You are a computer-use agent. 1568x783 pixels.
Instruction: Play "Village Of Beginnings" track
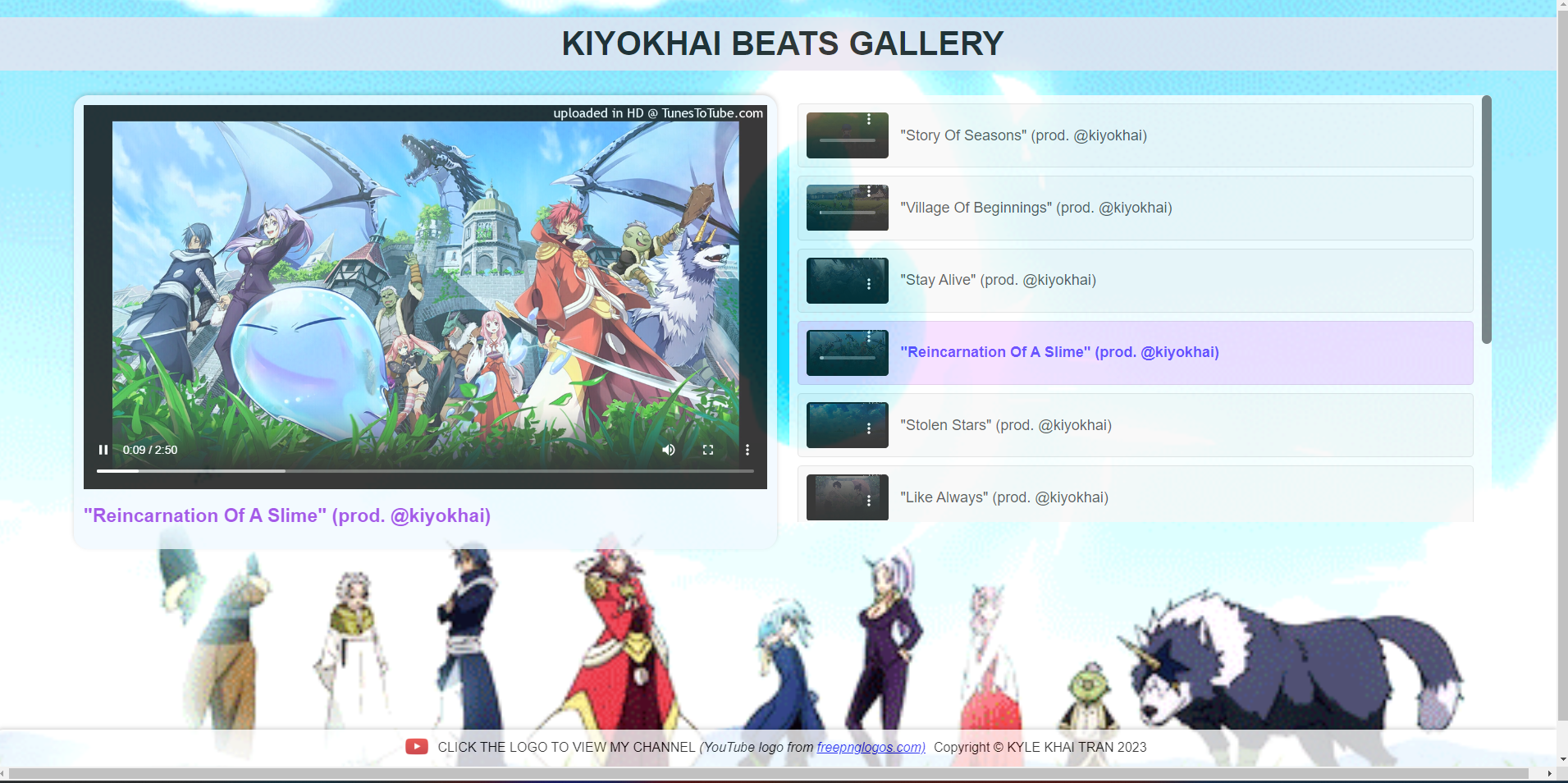coord(1135,208)
